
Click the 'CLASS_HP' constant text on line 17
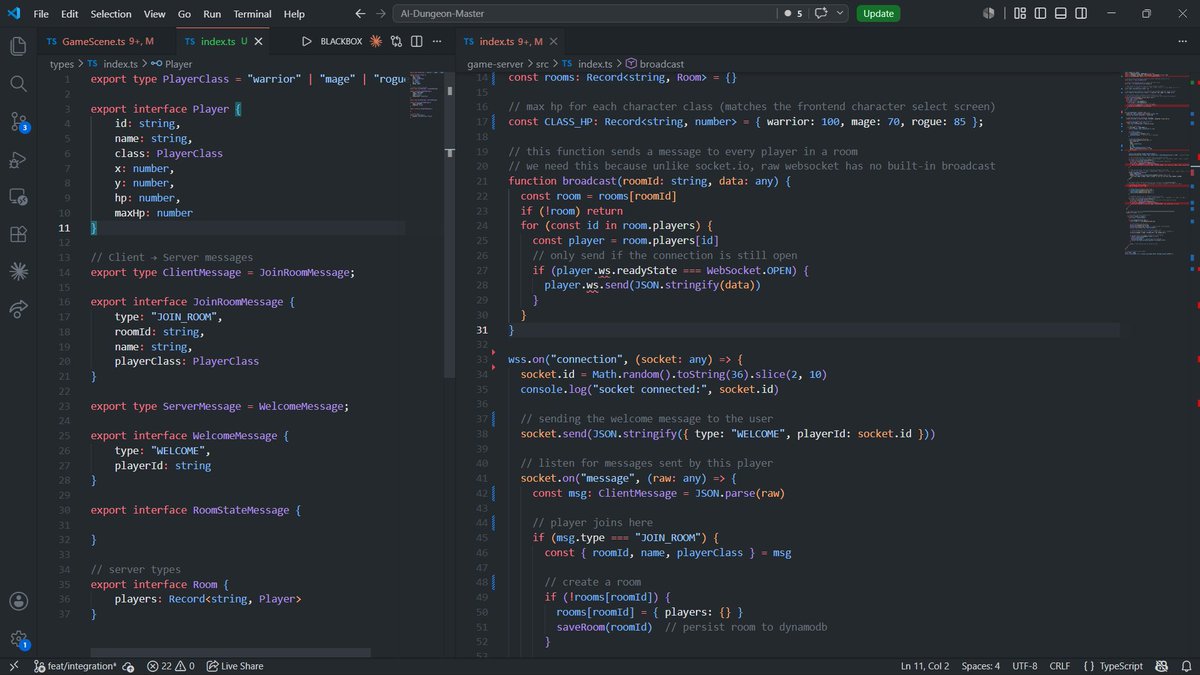coord(569,121)
